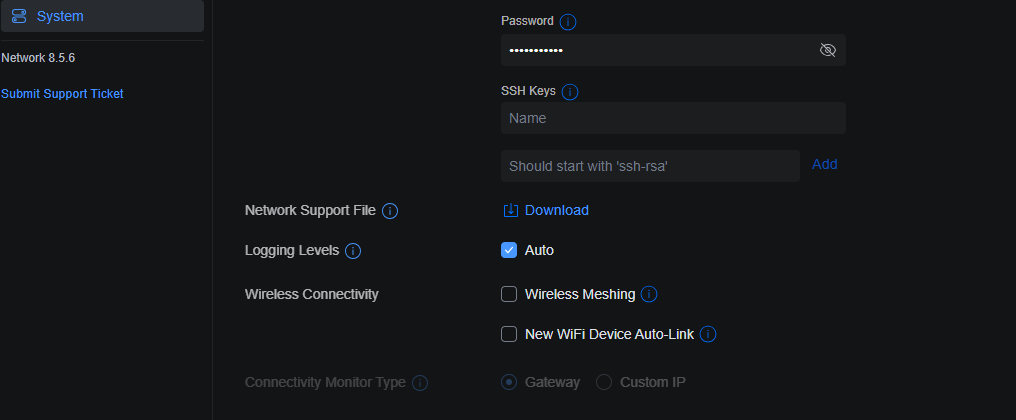Click the Add SSH key button
Image resolution: width=1016 pixels, height=420 pixels.
point(824,165)
